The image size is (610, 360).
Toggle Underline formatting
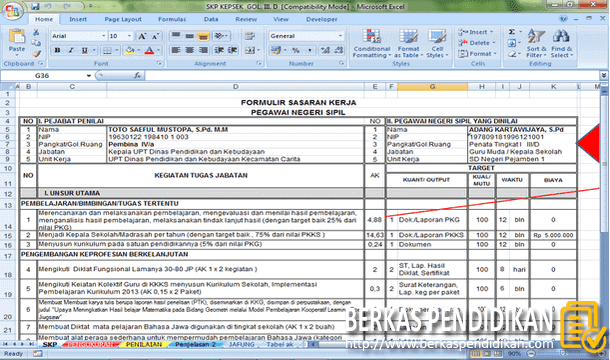tap(84, 50)
